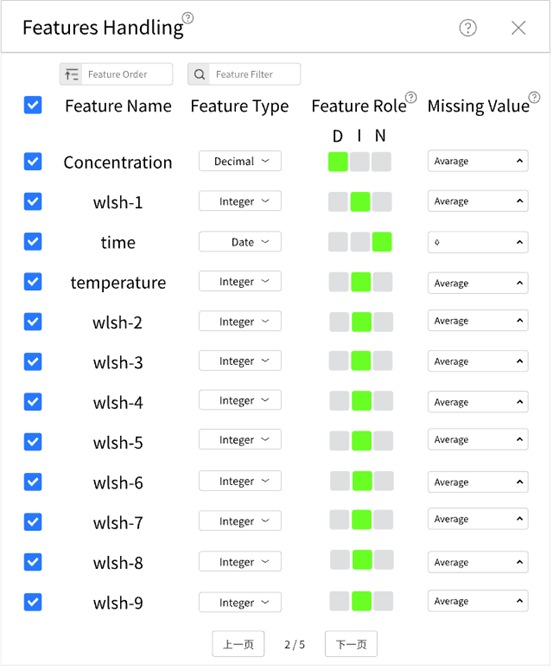Viewport: 553px width, 670px height.
Task: Open the Decimal type dropdown for Concentration
Action: pyautogui.click(x=240, y=161)
